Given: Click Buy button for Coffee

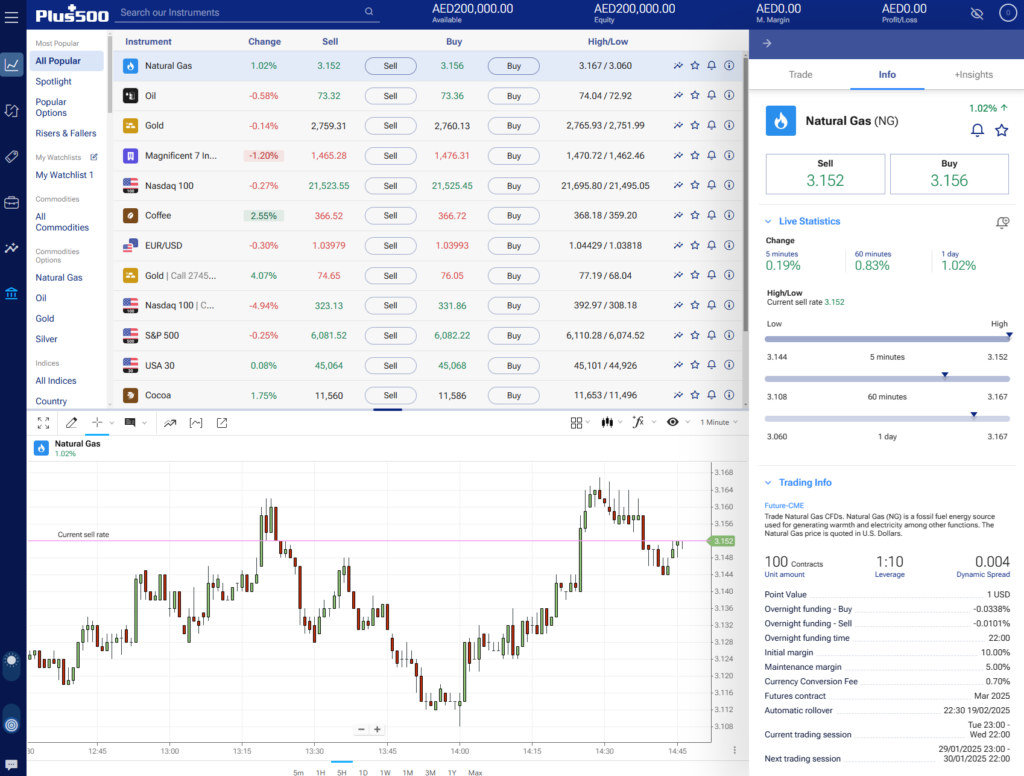Looking at the screenshot, I should pos(513,216).
